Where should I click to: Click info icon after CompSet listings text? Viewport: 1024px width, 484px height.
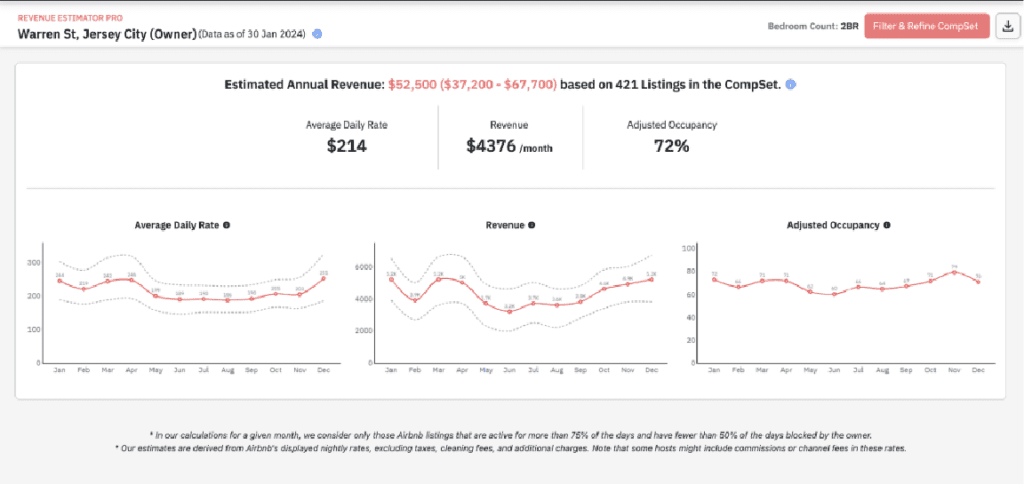pos(791,85)
